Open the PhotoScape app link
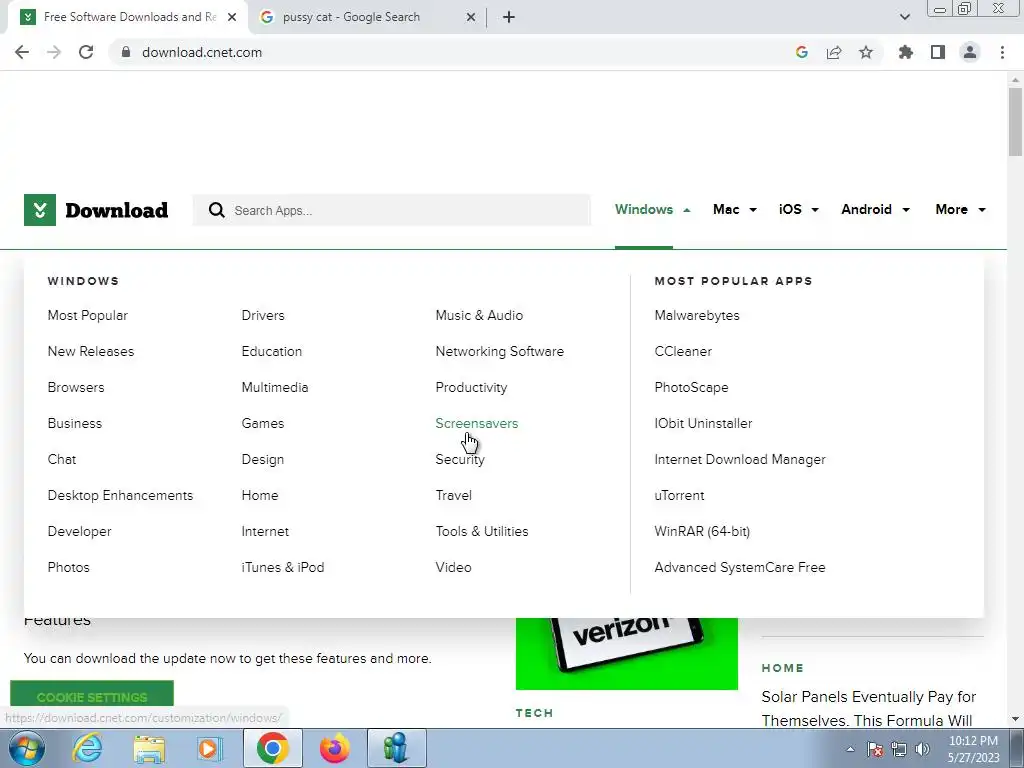 691,387
